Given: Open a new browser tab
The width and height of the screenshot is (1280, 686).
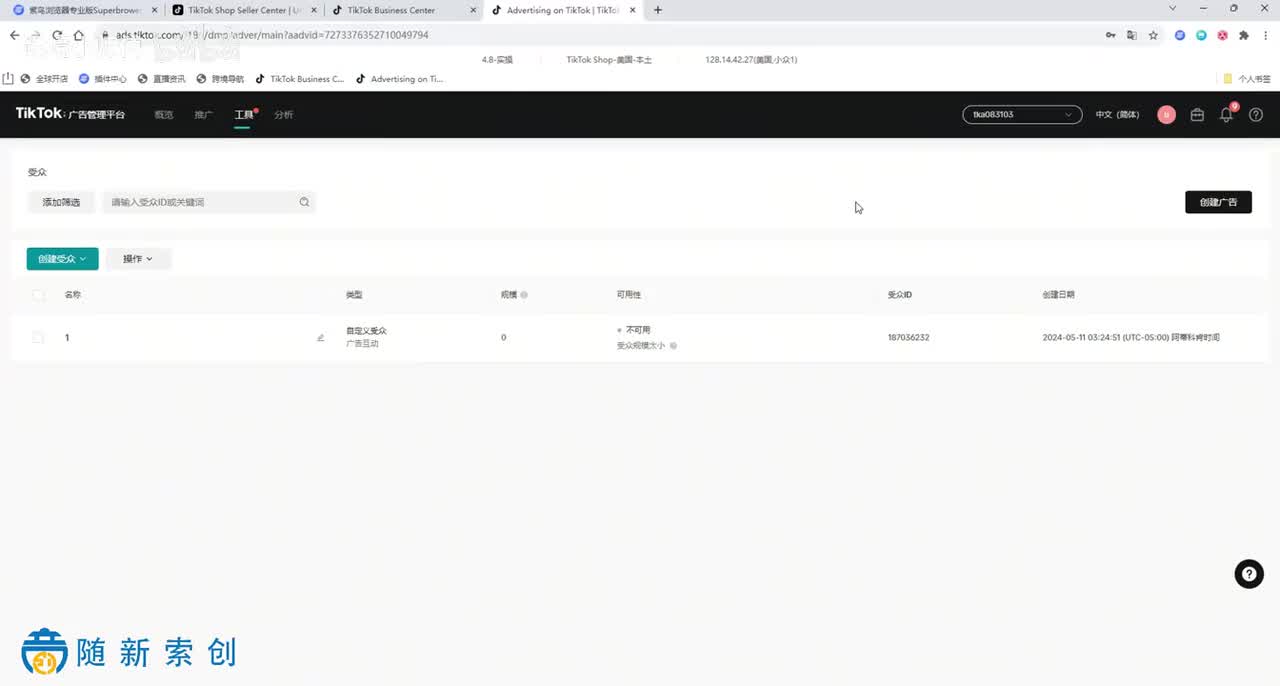Looking at the screenshot, I should point(658,10).
